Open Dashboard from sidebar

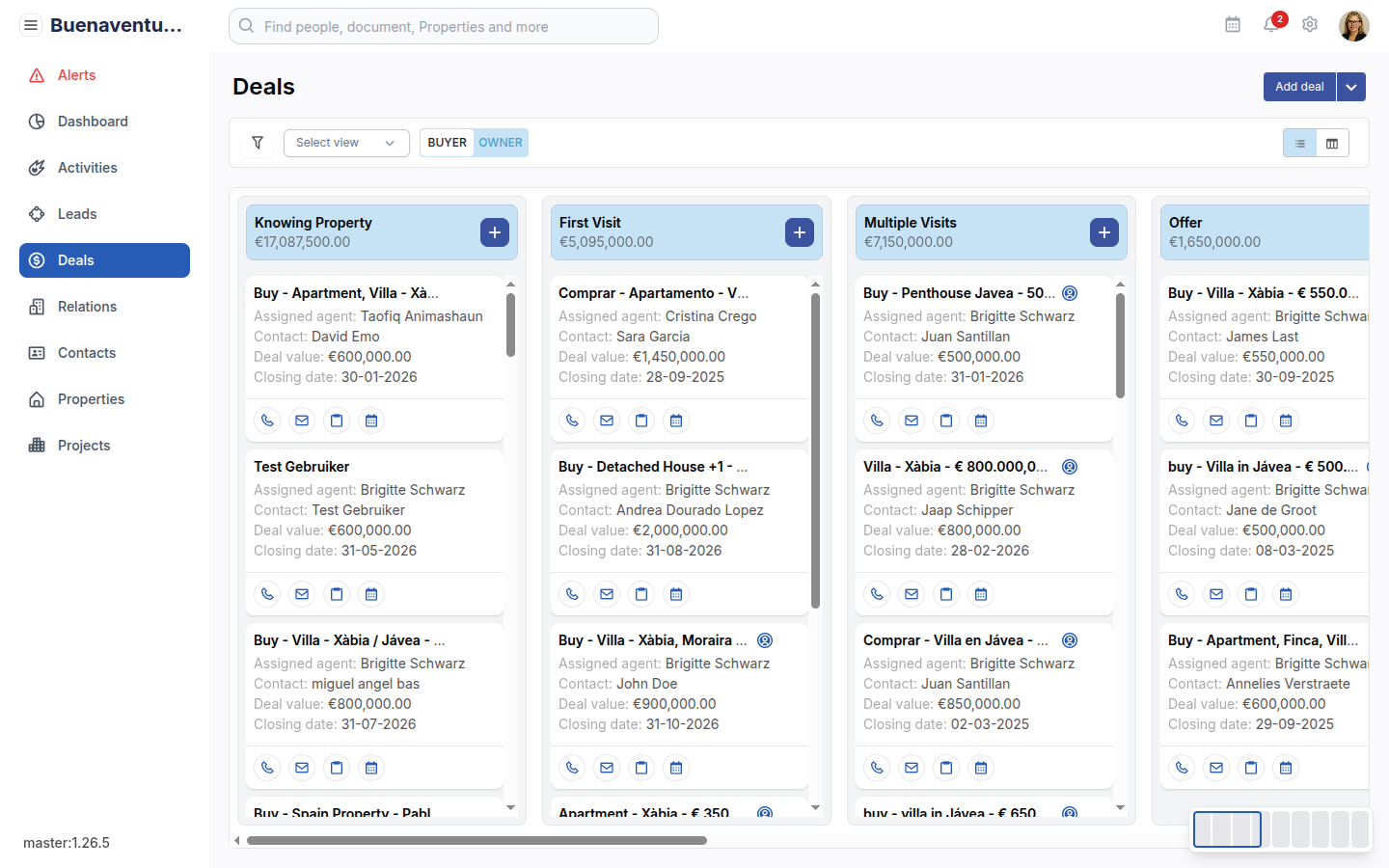click(104, 122)
